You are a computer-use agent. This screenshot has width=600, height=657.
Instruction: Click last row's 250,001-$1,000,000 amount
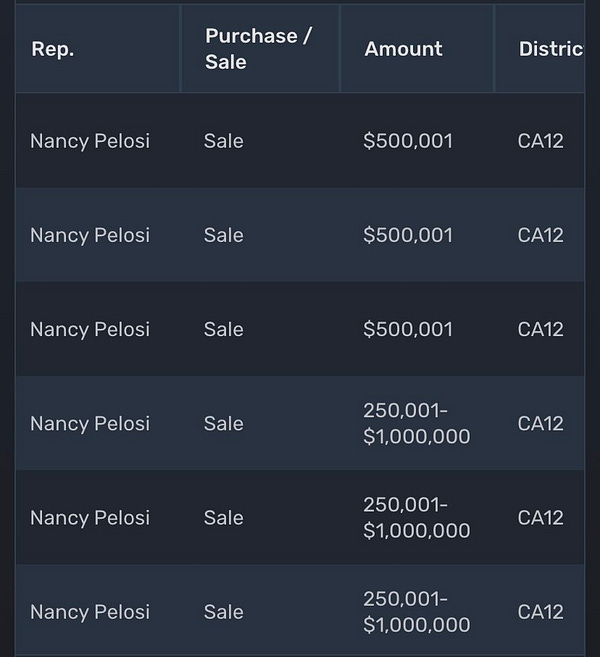[416, 612]
